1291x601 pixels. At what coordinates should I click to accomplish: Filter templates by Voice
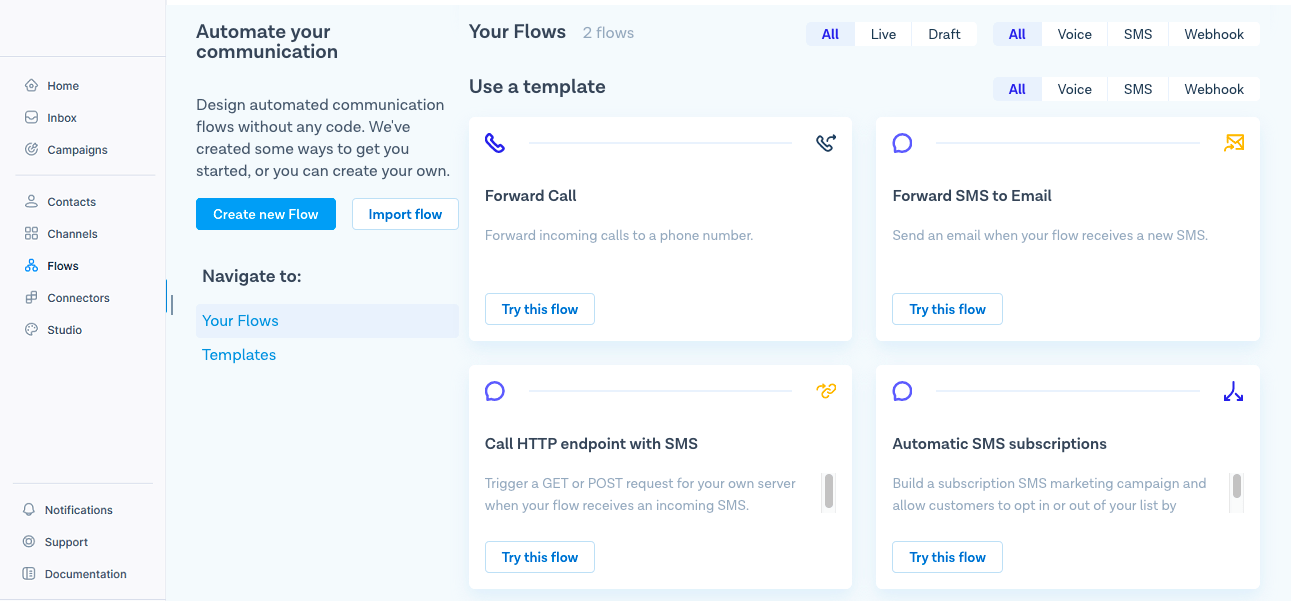pos(1074,88)
